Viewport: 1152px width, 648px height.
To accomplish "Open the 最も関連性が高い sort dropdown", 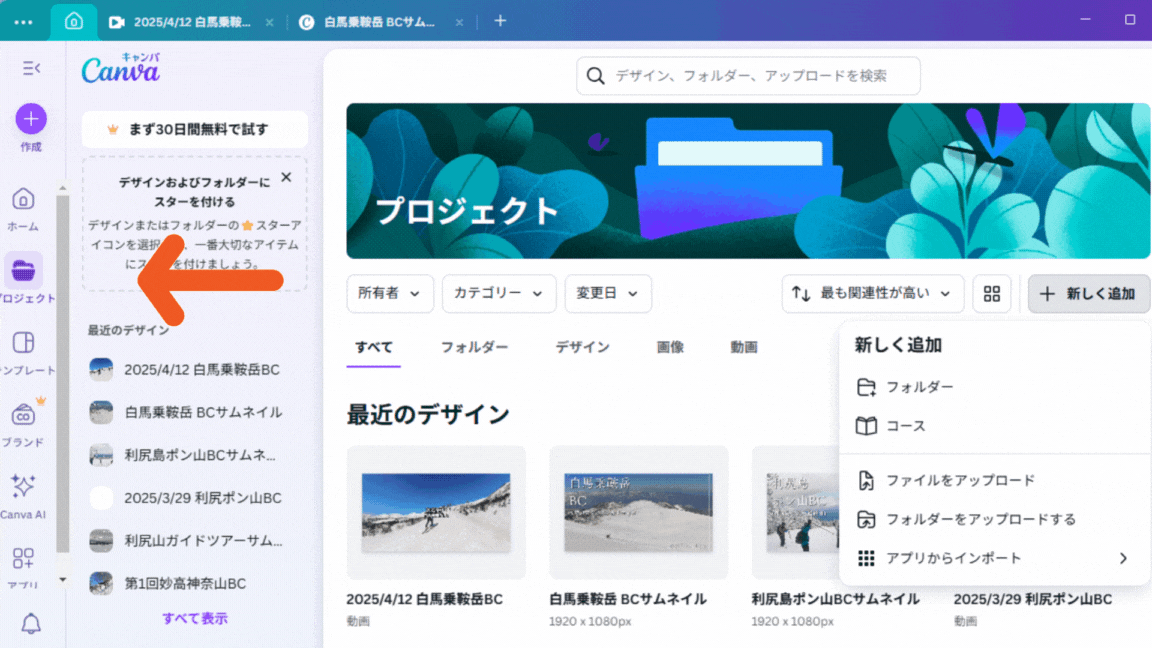I will coord(873,294).
